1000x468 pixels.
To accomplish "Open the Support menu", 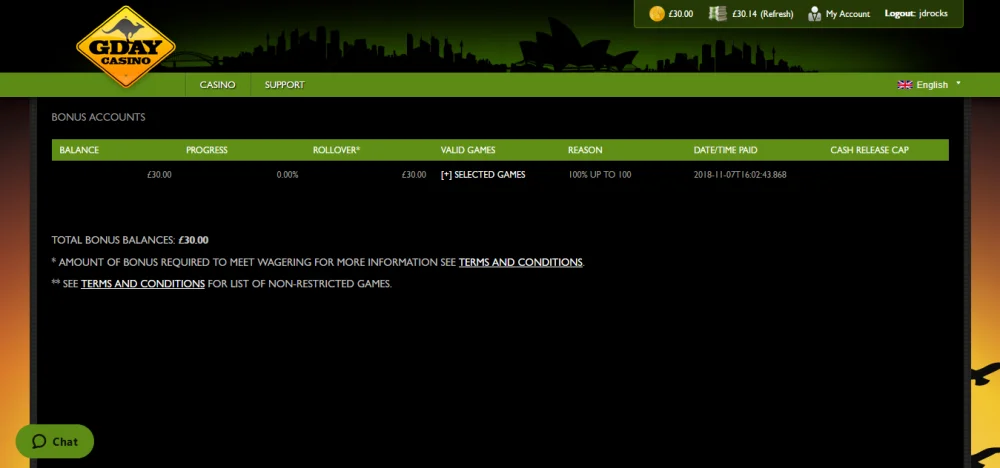I will click(x=284, y=85).
